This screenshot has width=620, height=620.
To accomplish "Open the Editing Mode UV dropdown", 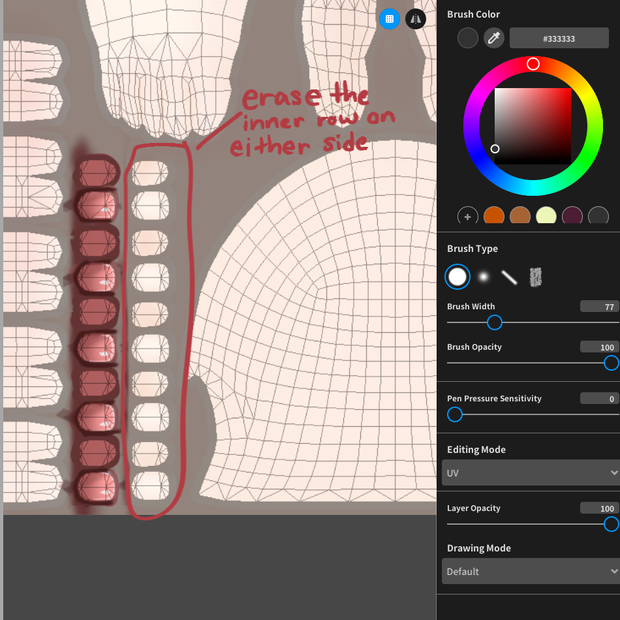I will [x=531, y=473].
